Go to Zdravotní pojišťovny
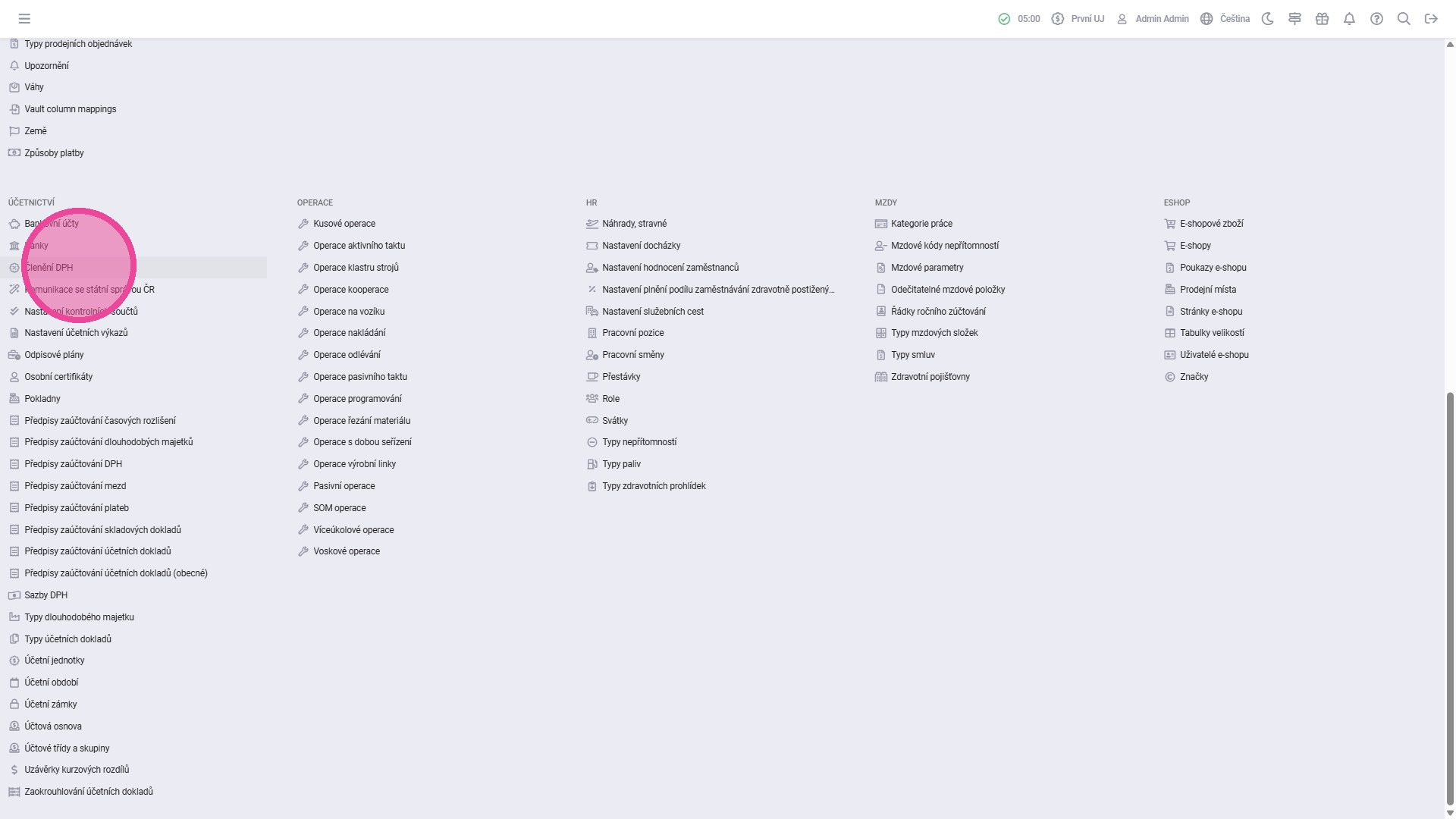This screenshot has width=1456, height=819. 930,377
